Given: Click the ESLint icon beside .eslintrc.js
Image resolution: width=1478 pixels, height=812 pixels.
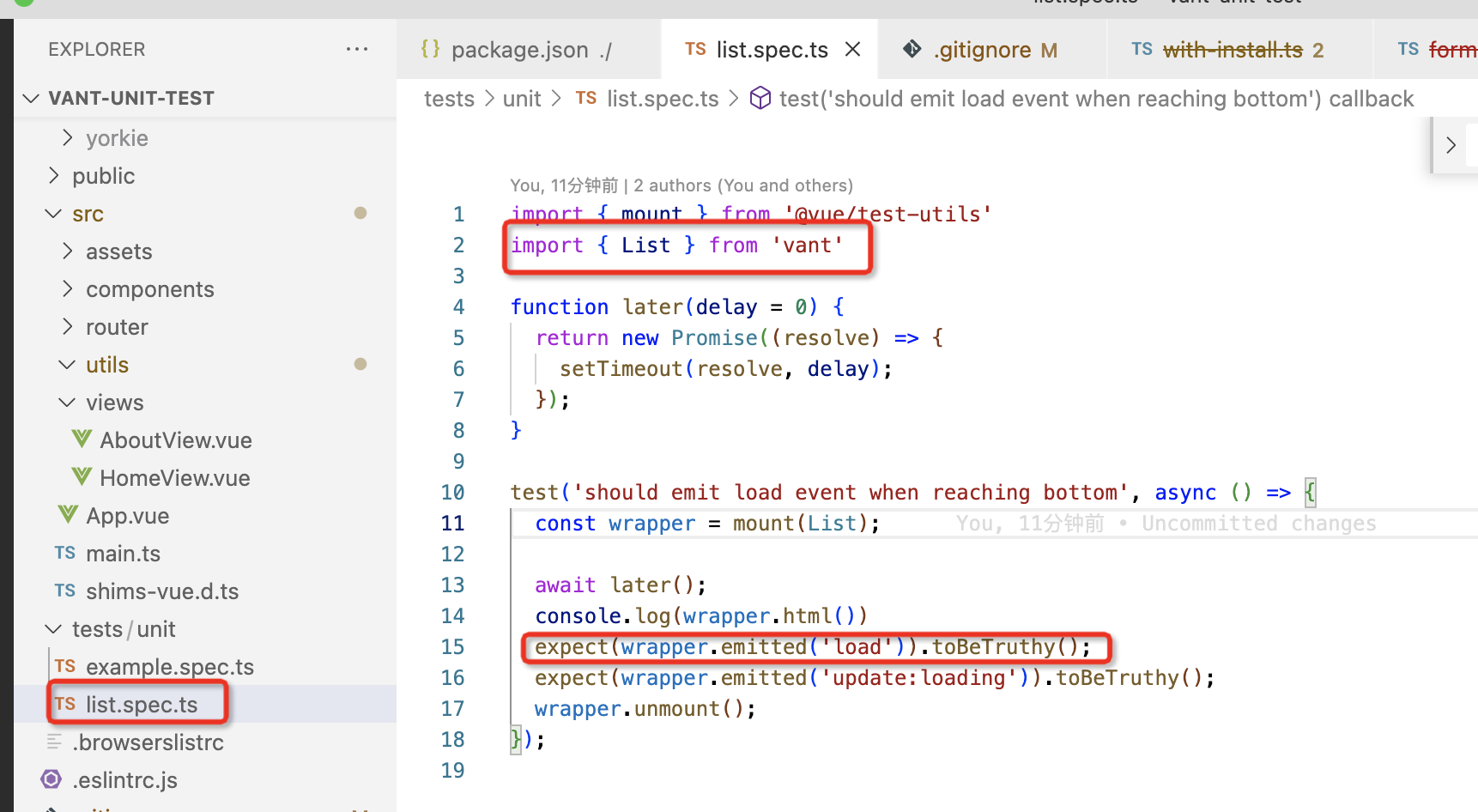Looking at the screenshot, I should click(51, 779).
